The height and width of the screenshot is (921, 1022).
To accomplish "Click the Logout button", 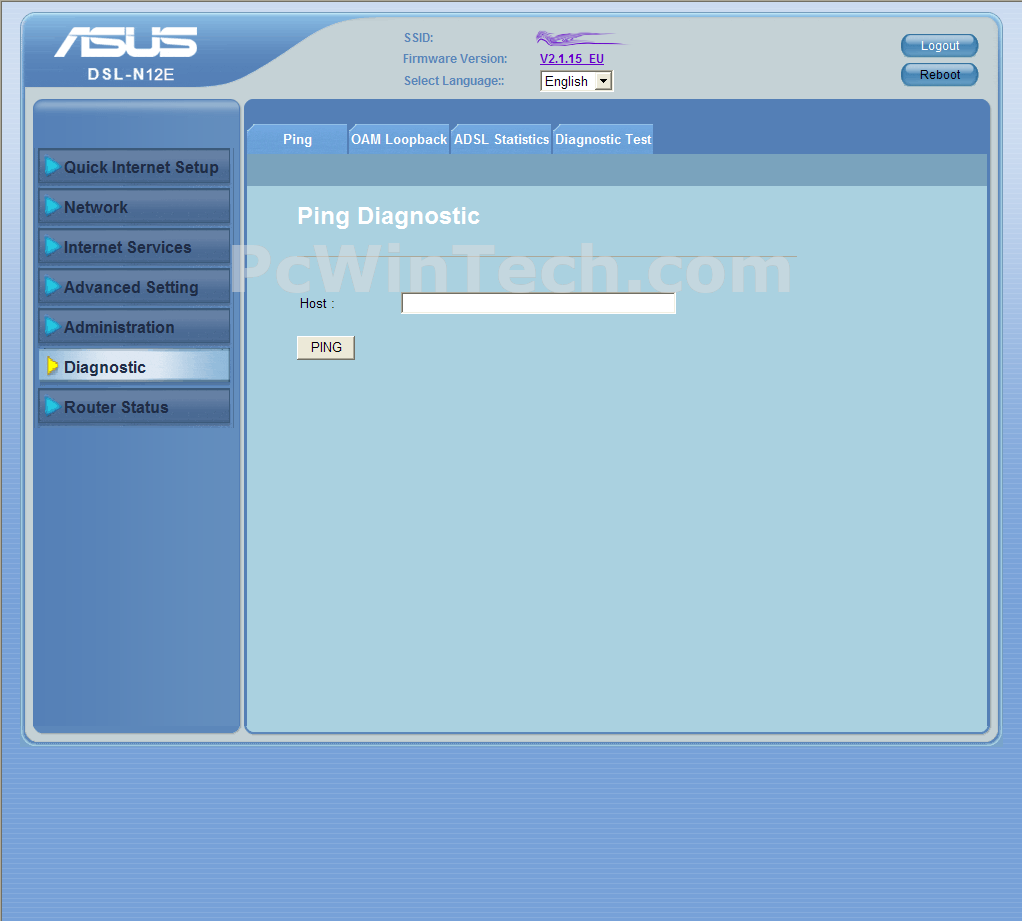I will (x=939, y=46).
